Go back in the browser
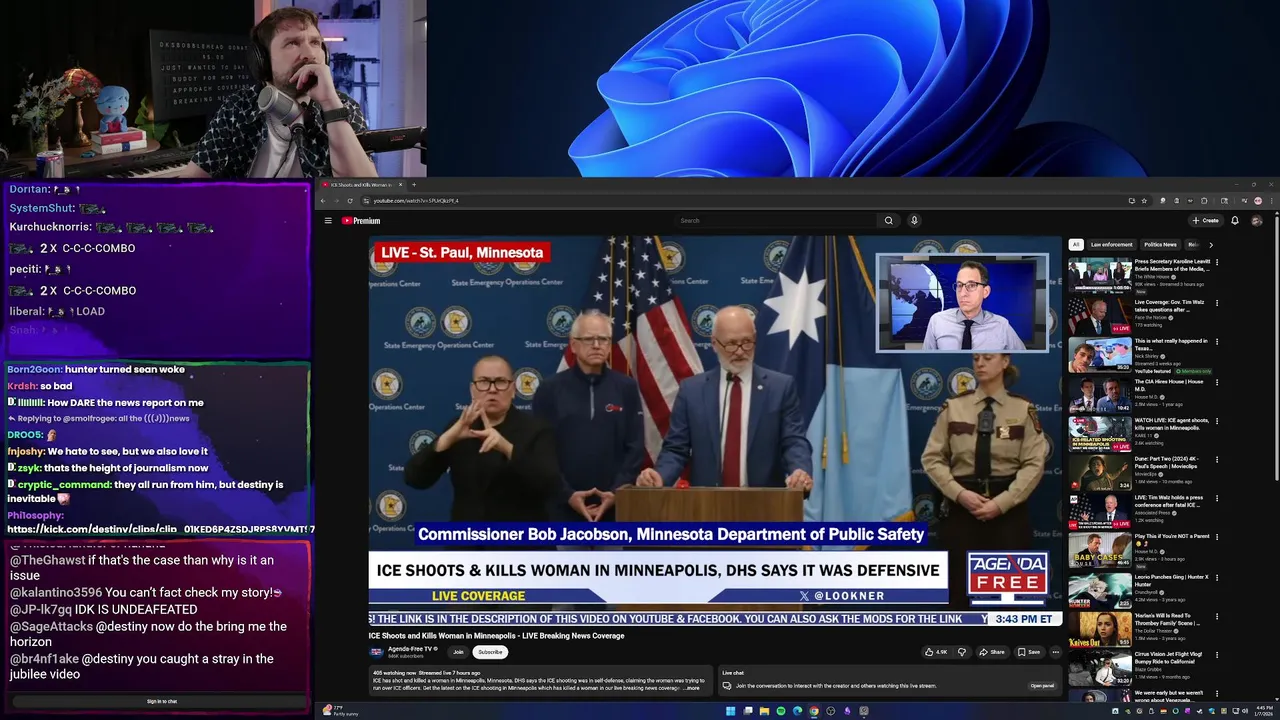The height and width of the screenshot is (720, 1280). click(x=324, y=201)
